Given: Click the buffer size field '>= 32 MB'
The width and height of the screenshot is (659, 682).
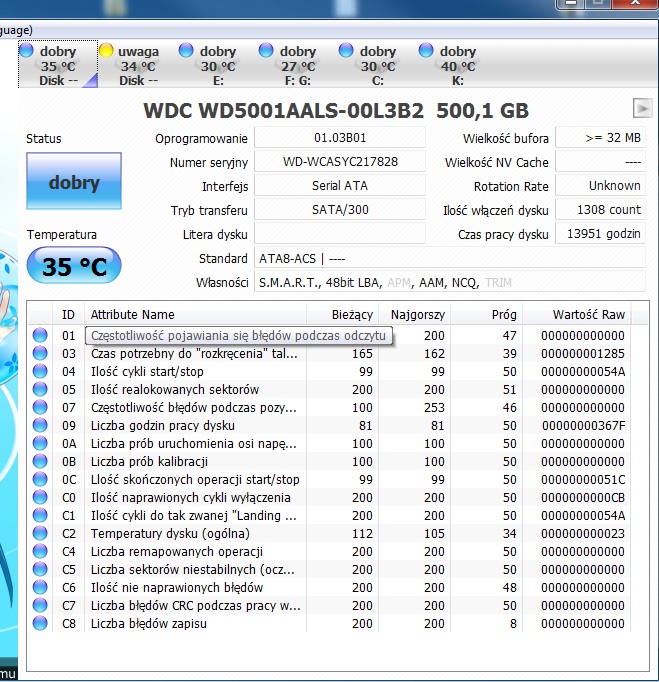Looking at the screenshot, I should tap(601, 138).
